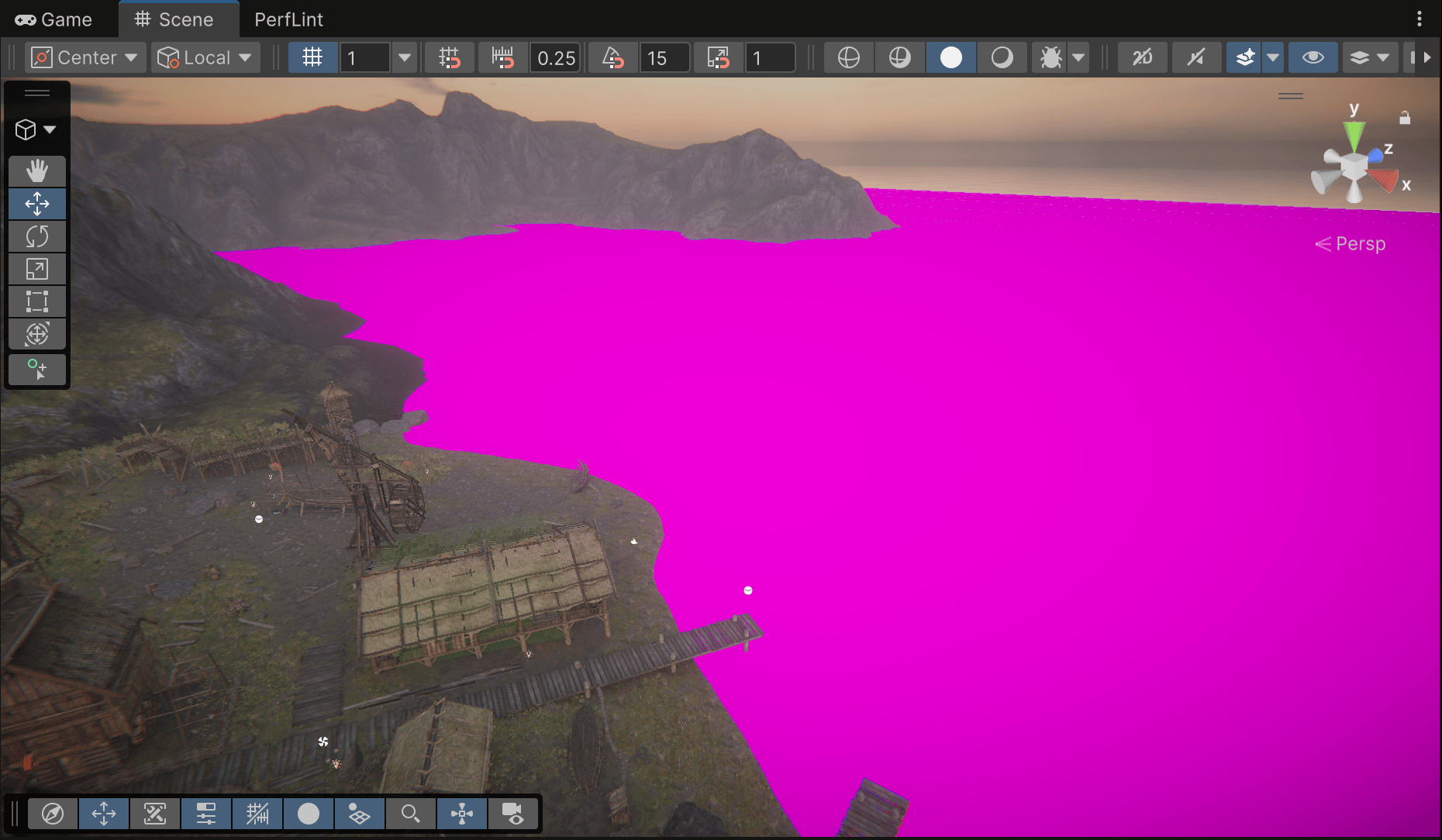Screen dimensions: 1442x840
Task: Click the increment snap move icon beside 0.25
Action: coord(503,57)
